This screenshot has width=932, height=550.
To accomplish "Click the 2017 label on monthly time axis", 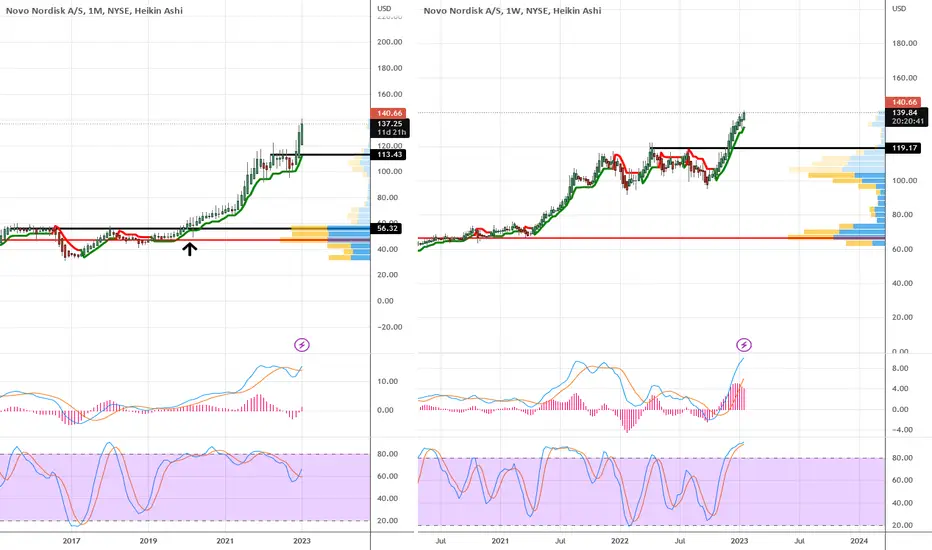I will tap(71, 541).
